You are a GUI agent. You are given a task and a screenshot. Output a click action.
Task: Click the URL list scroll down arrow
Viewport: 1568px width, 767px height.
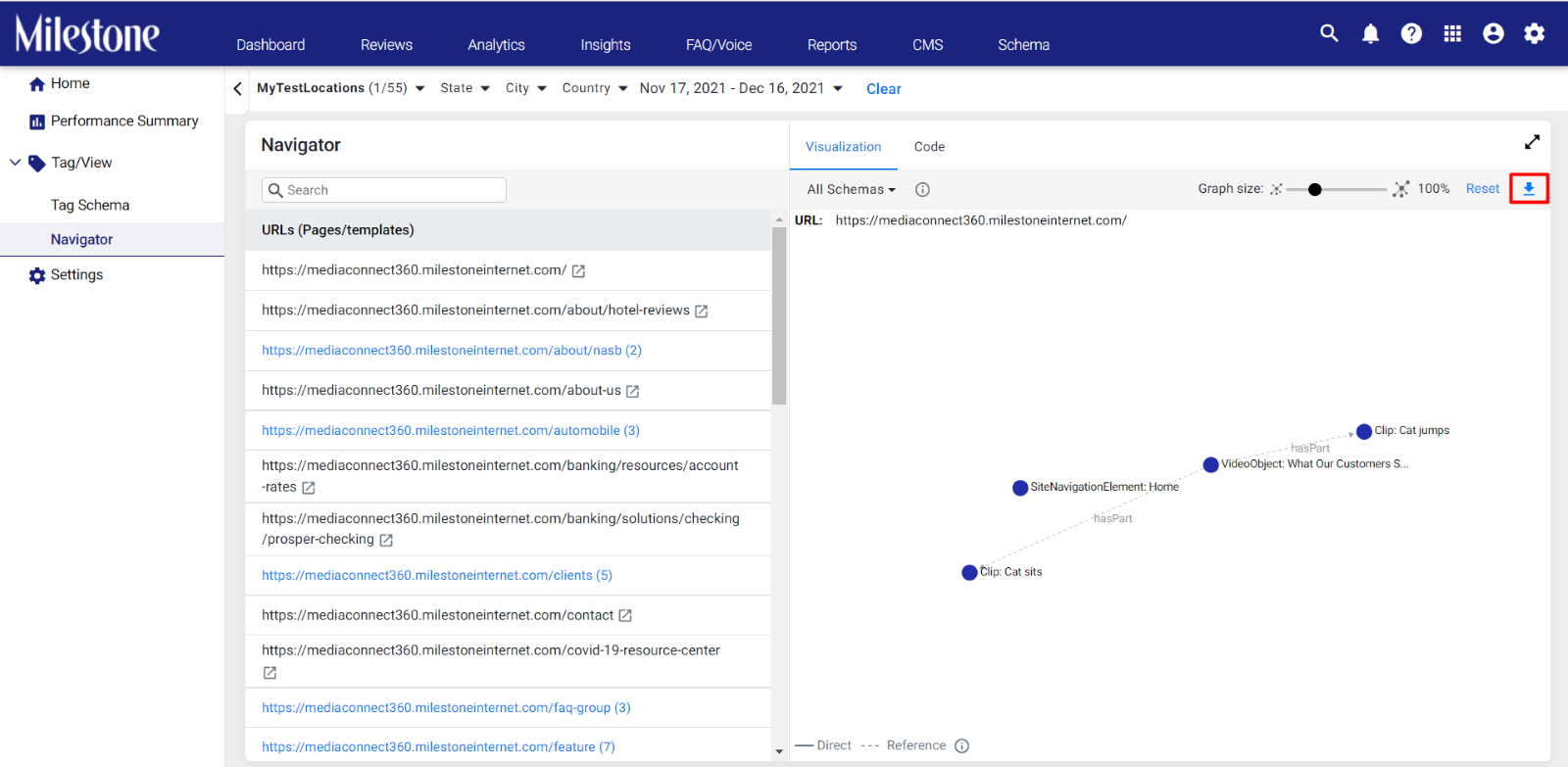point(779,751)
